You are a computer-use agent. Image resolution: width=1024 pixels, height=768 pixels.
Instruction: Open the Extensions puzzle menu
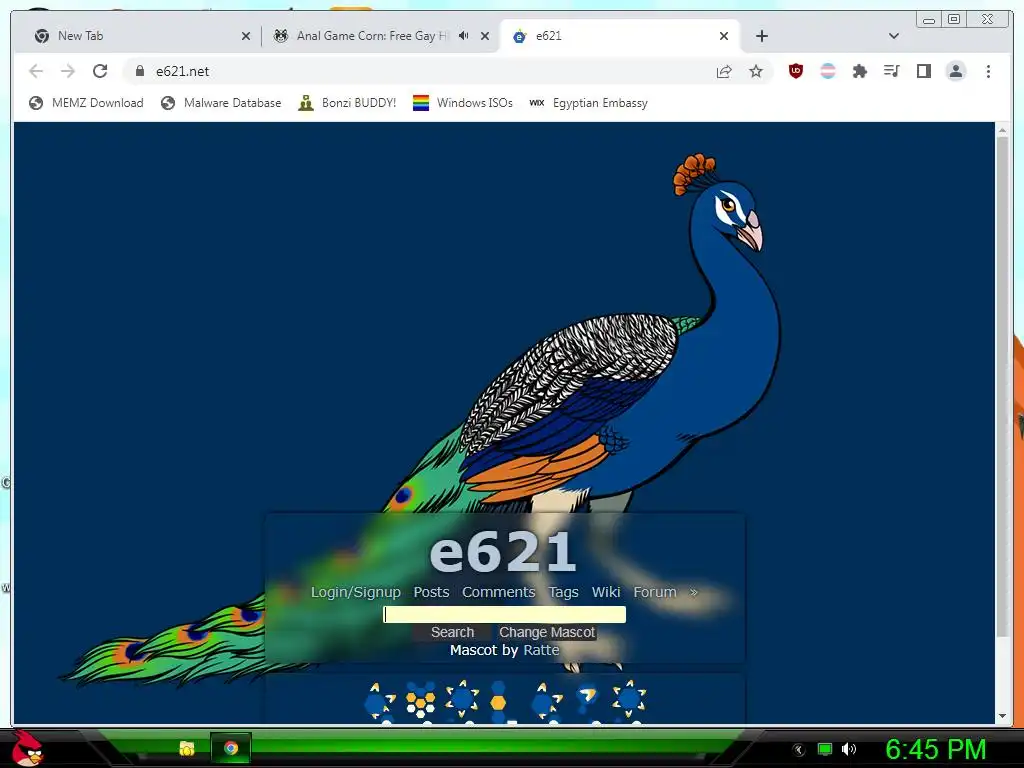point(859,71)
